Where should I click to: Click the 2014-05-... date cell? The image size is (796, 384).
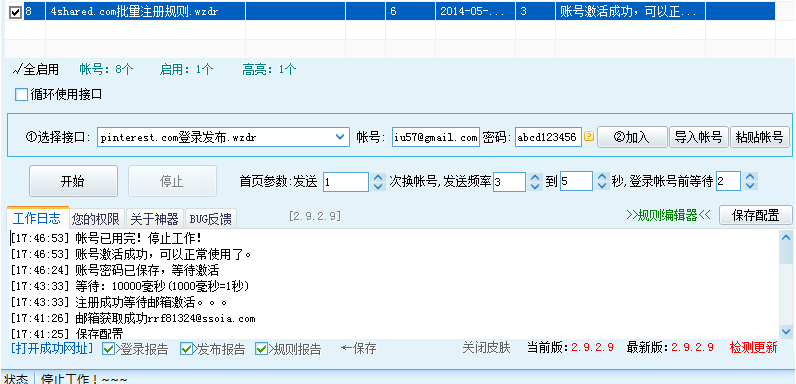475,12
